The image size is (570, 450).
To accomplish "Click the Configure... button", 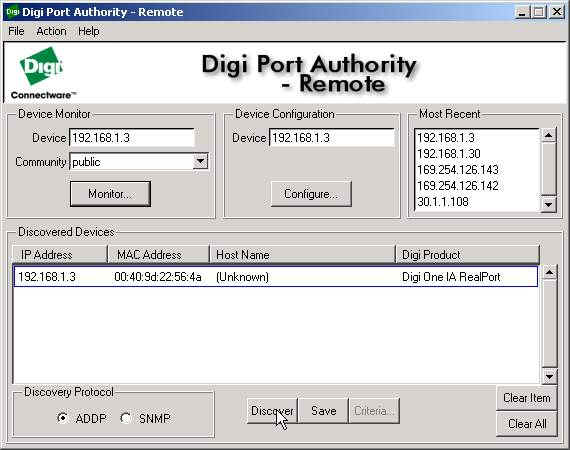I will [x=311, y=194].
